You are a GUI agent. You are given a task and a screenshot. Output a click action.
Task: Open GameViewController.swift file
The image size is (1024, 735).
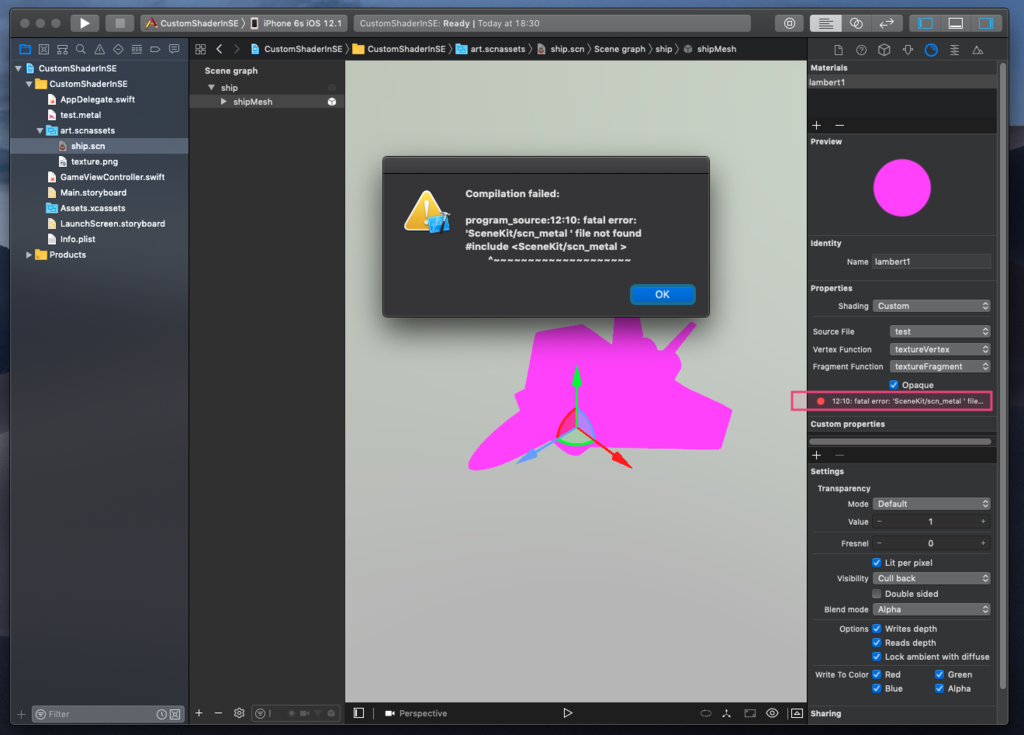point(112,177)
